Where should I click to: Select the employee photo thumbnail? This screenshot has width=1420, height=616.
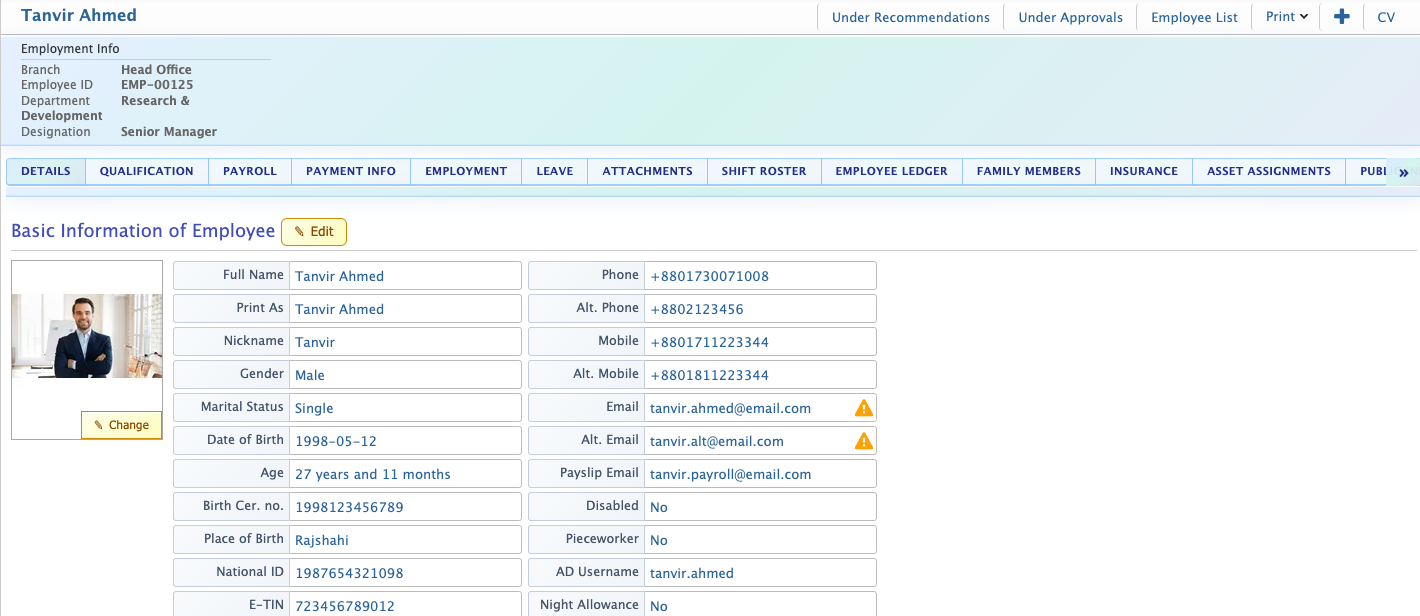(x=87, y=336)
